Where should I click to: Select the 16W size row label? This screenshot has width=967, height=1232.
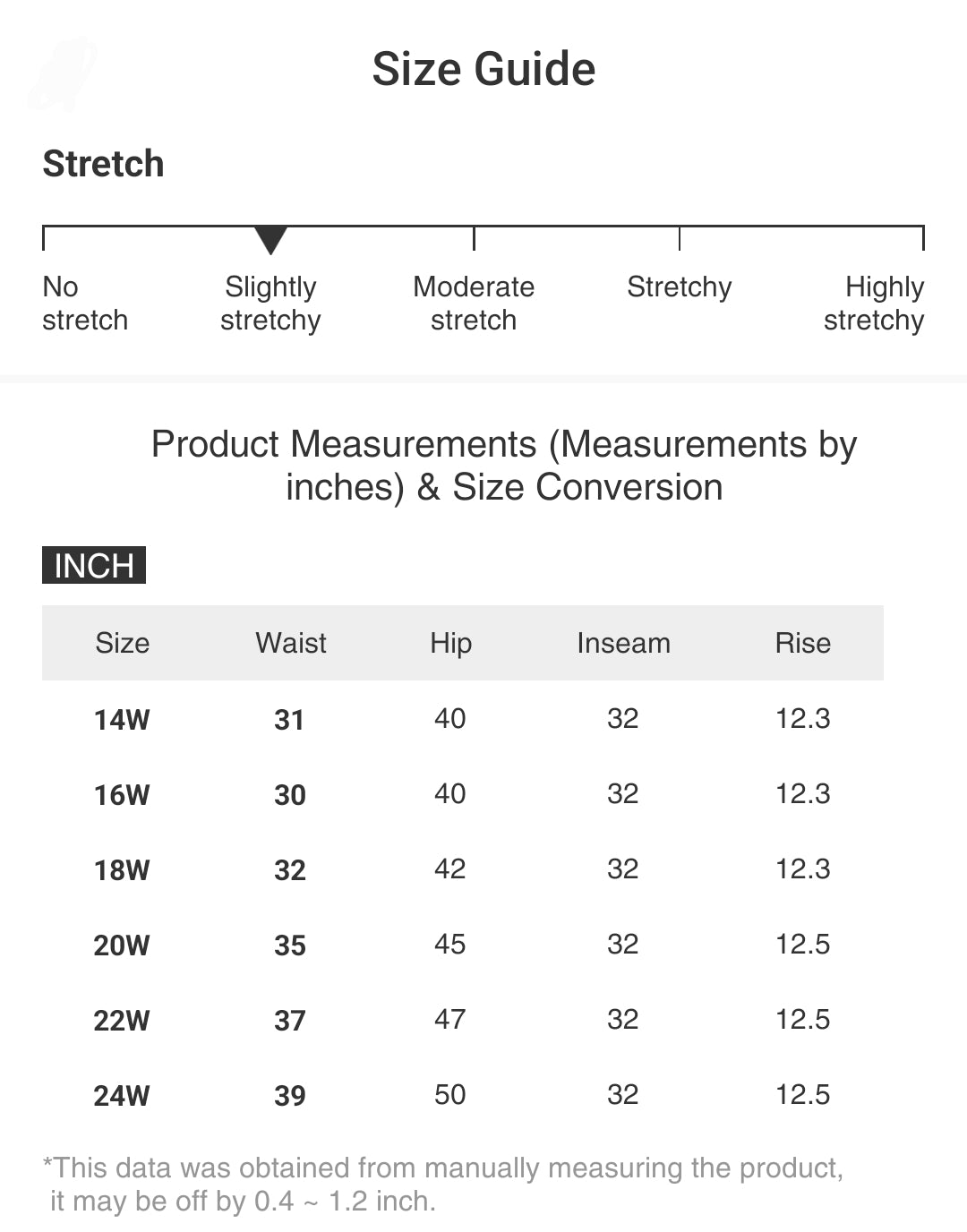(122, 794)
